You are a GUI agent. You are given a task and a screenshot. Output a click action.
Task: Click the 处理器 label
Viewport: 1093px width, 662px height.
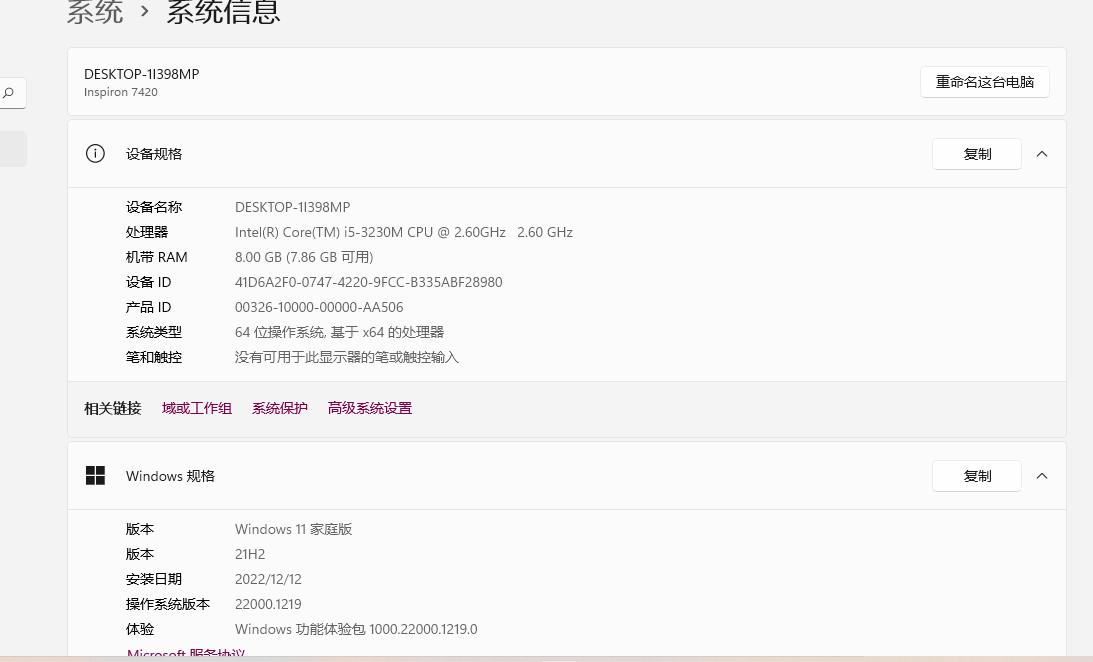tap(146, 232)
